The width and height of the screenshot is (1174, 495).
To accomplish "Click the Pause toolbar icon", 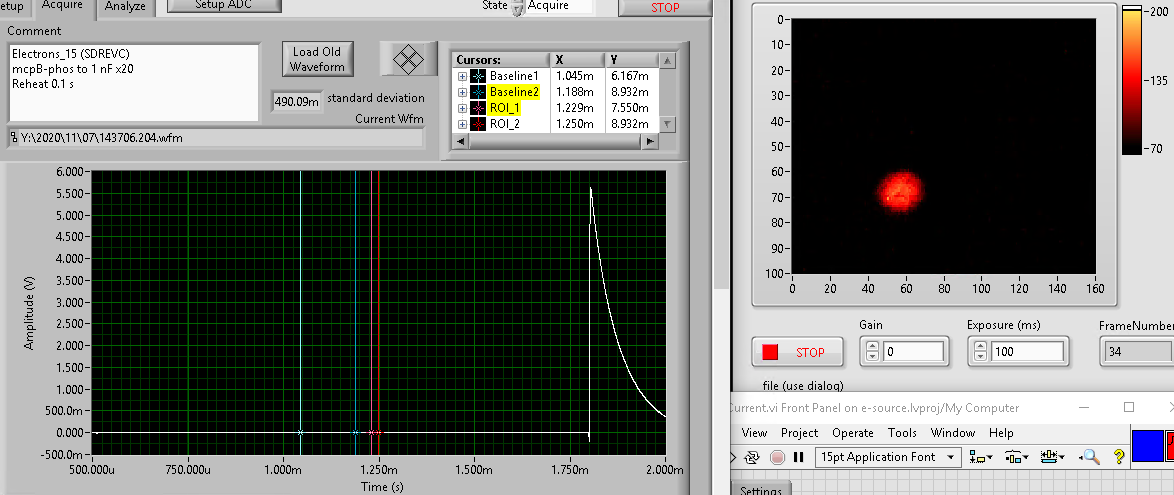I will point(798,456).
